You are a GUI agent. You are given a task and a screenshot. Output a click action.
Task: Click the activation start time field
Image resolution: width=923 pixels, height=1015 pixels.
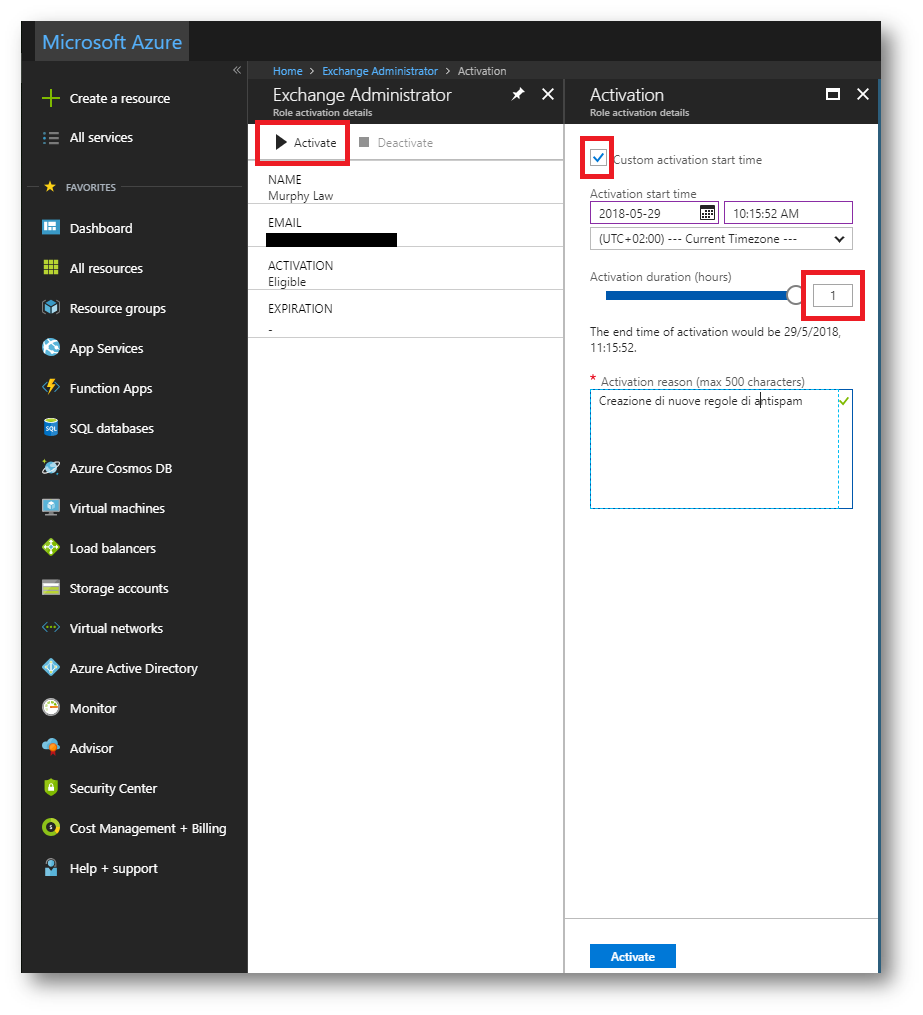[788, 213]
